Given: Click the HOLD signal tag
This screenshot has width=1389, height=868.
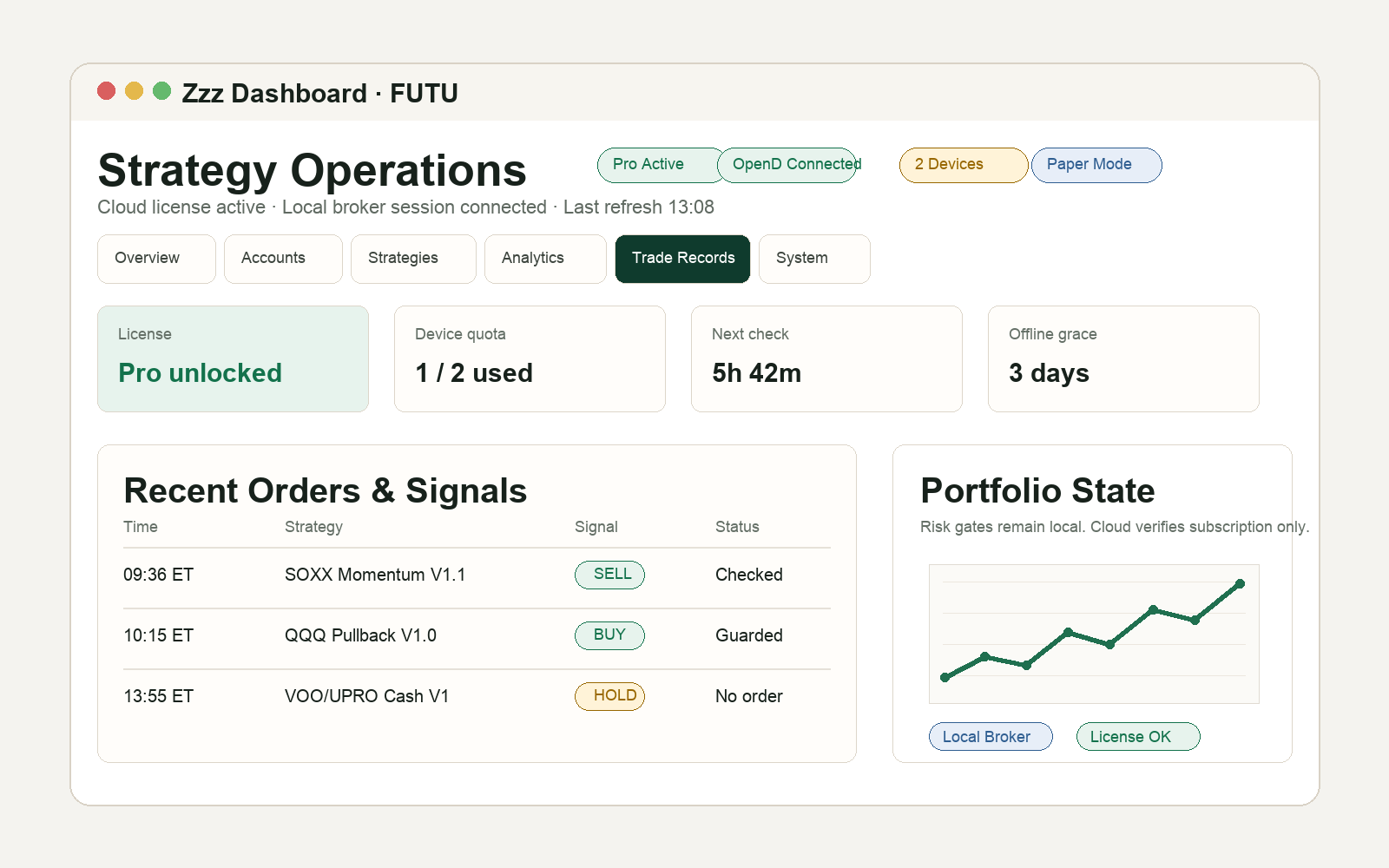Looking at the screenshot, I should pyautogui.click(x=609, y=696).
